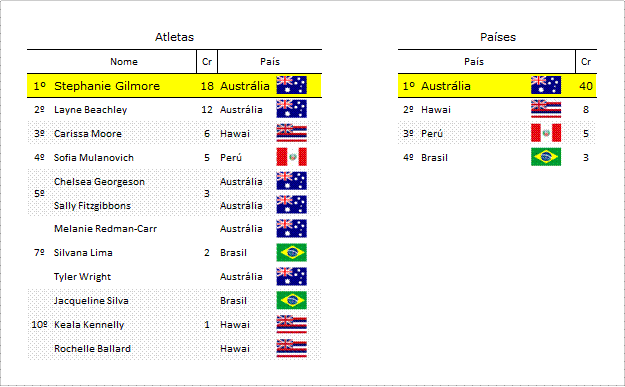This screenshot has height=387, width=625.
Task: Select the Nome column header in Atletas
Action: [124, 61]
